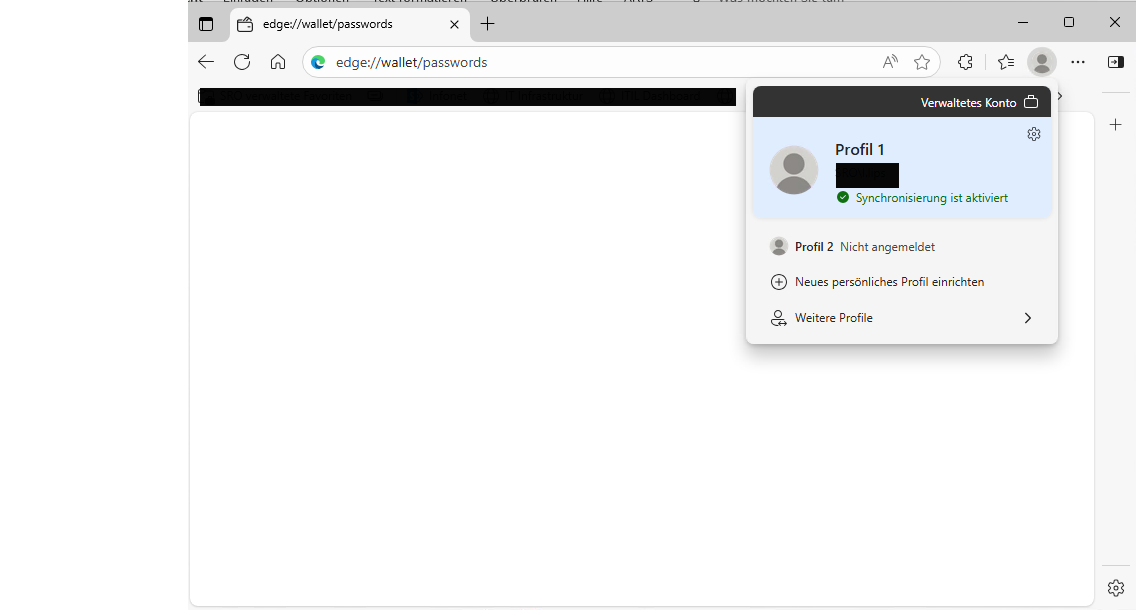This screenshot has width=1136, height=610.
Task: Toggle the sidebar panel icon
Action: click(x=1116, y=62)
